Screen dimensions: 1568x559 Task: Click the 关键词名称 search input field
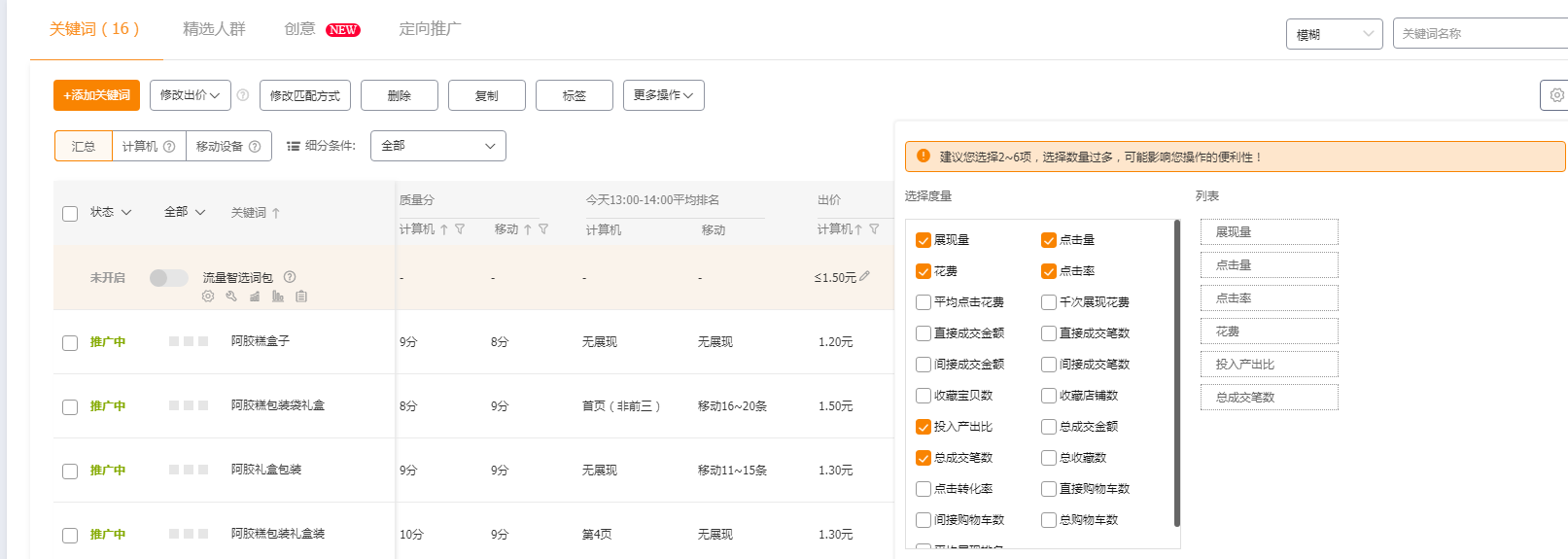click(1478, 34)
